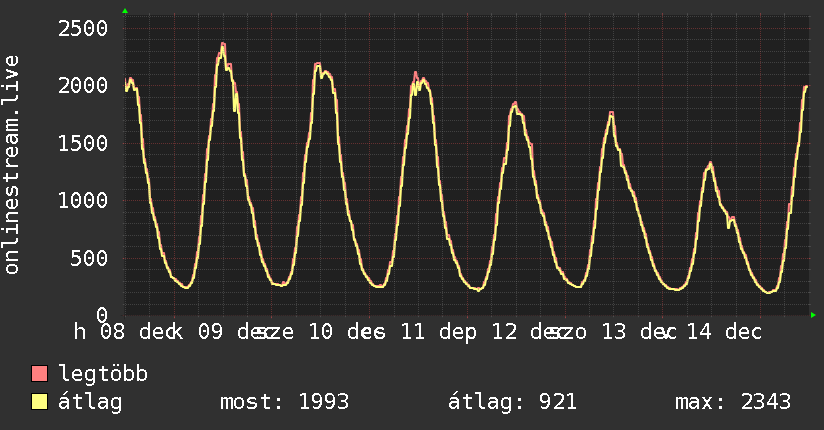Viewport: 824px width, 430px height.
Task: Select the átlag legend label beside yellow swatch
Action: click(91, 402)
